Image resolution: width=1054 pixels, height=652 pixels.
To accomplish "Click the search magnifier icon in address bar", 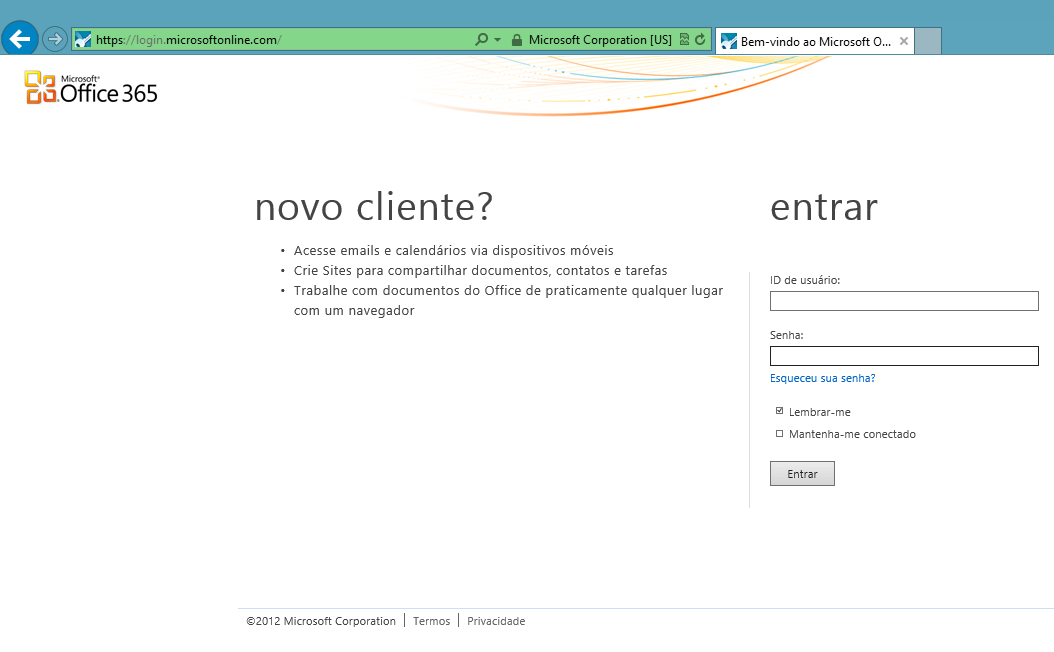I will pyautogui.click(x=482, y=40).
